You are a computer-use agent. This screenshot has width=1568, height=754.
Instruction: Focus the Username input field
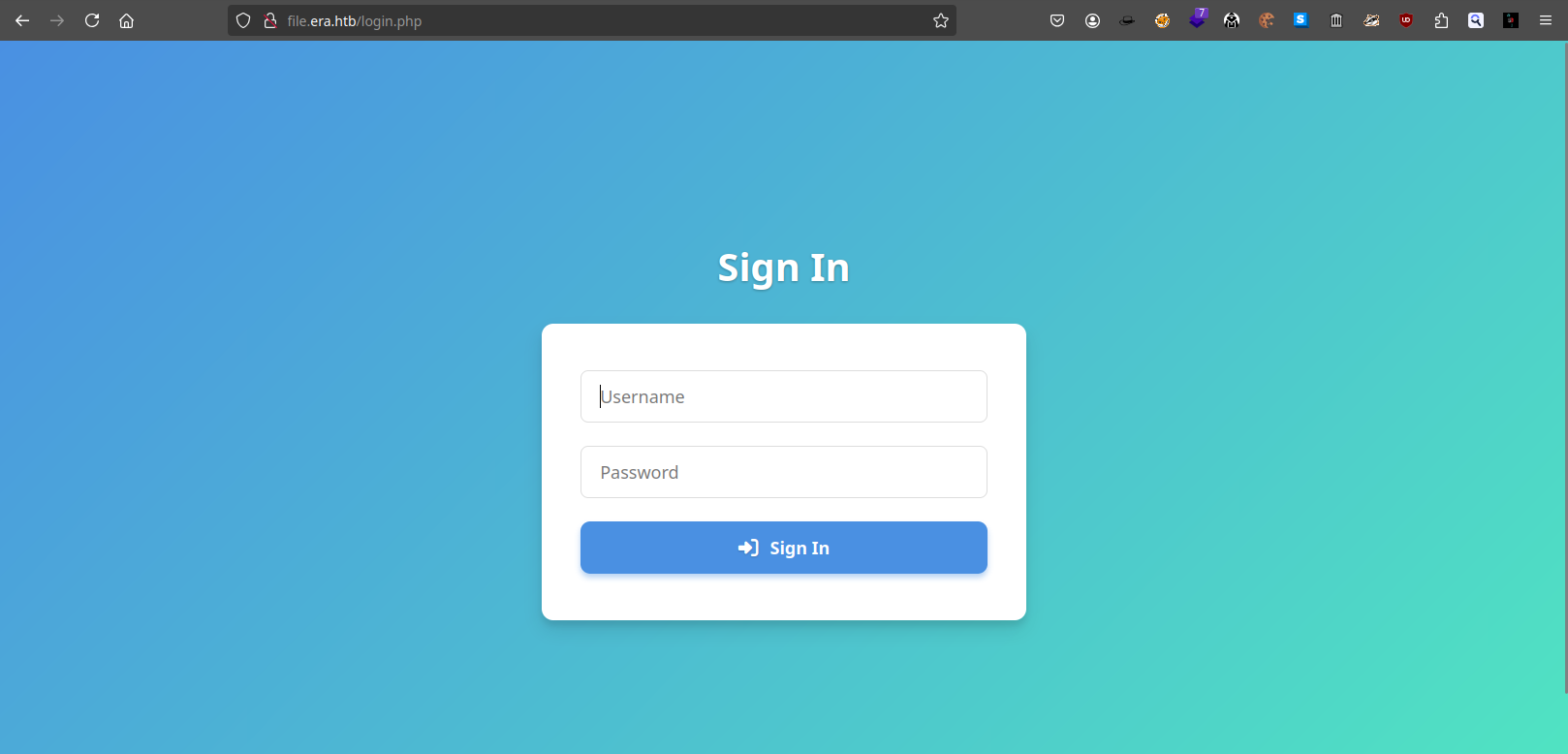click(784, 396)
